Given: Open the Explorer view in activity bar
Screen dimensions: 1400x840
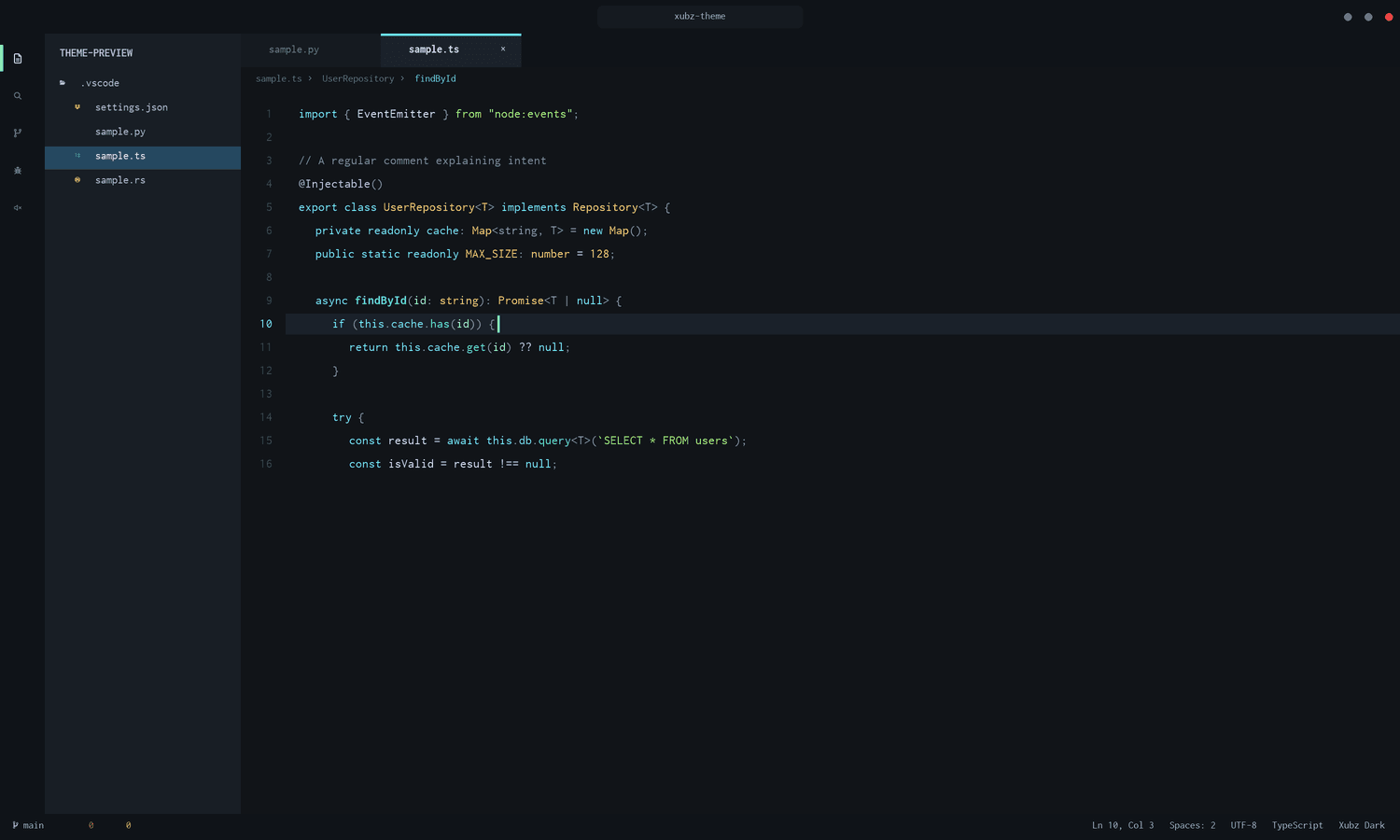Looking at the screenshot, I should [18, 59].
